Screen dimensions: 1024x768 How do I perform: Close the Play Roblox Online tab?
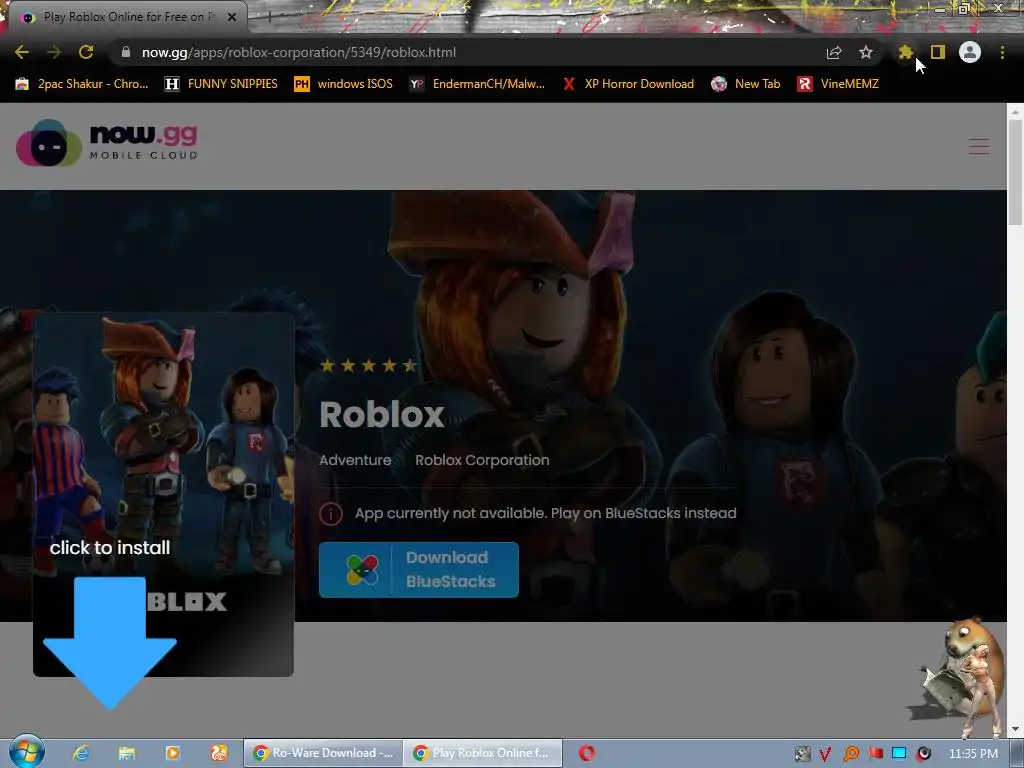[232, 17]
